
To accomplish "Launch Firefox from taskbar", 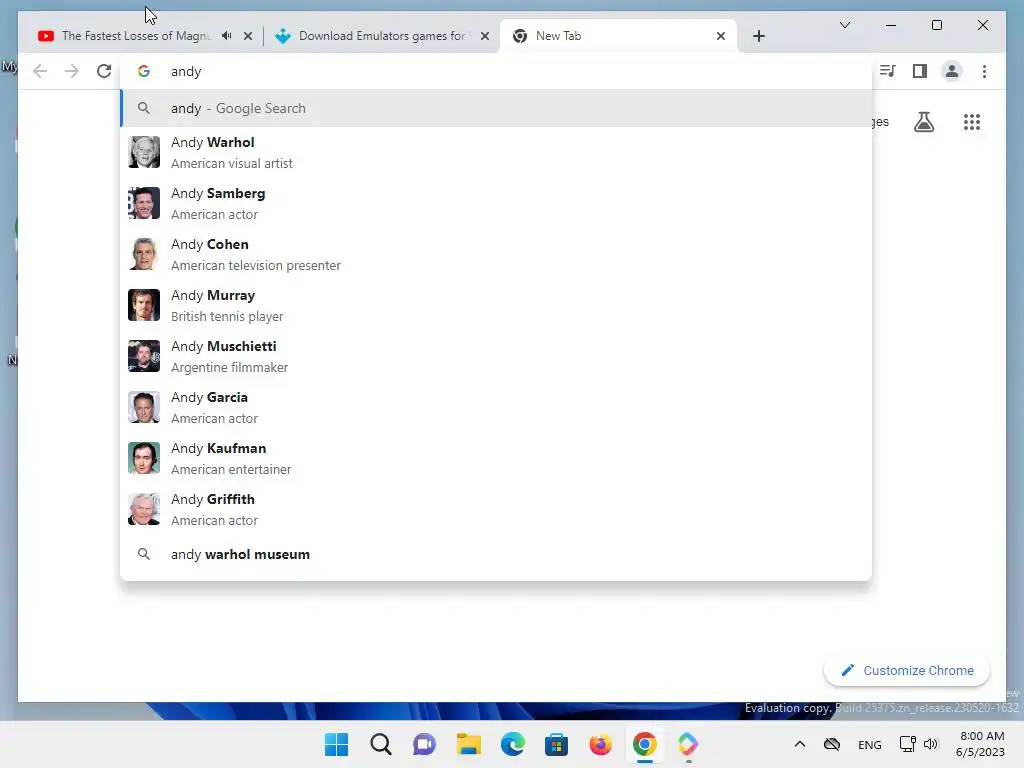I will 600,744.
